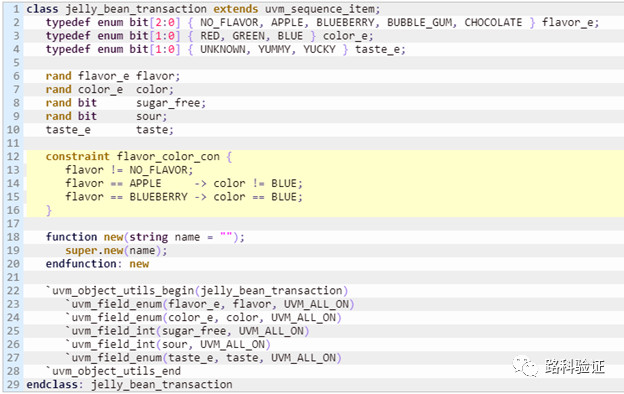624x394 pixels.
Task: Click BLUEBERRY on line 15
Action: pyautogui.click(x=158, y=197)
